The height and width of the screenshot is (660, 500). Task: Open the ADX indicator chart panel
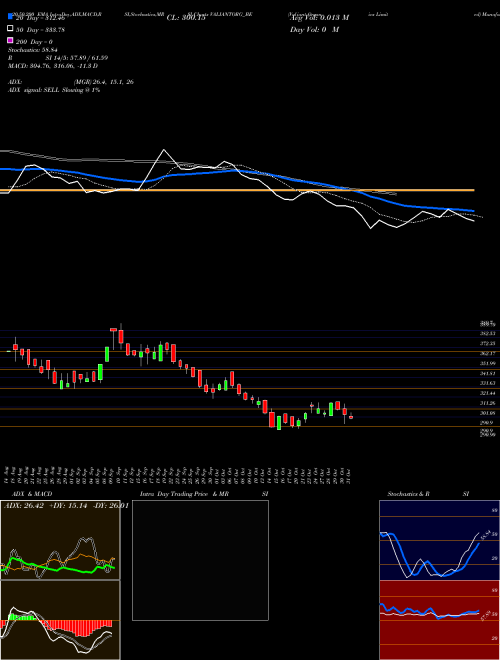click(60, 540)
